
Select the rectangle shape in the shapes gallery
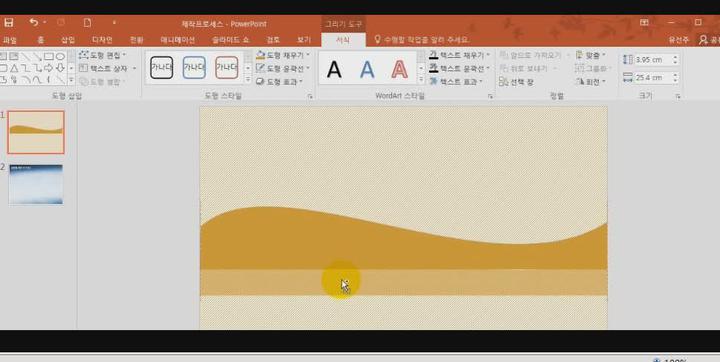[x=49, y=57]
